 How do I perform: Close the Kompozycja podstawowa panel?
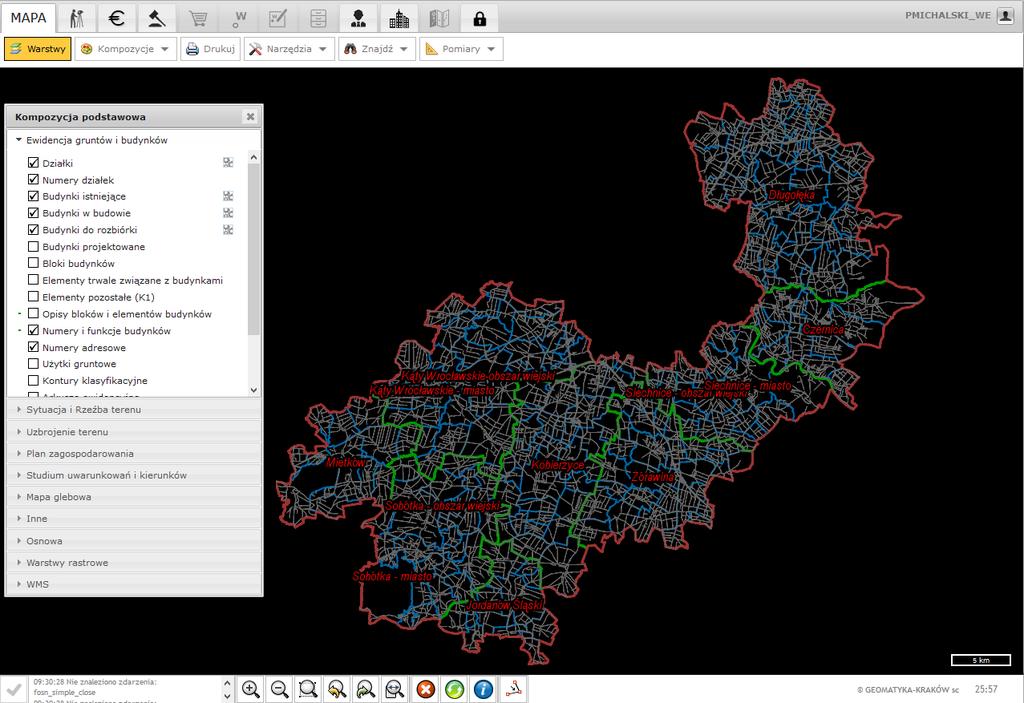pyautogui.click(x=250, y=117)
